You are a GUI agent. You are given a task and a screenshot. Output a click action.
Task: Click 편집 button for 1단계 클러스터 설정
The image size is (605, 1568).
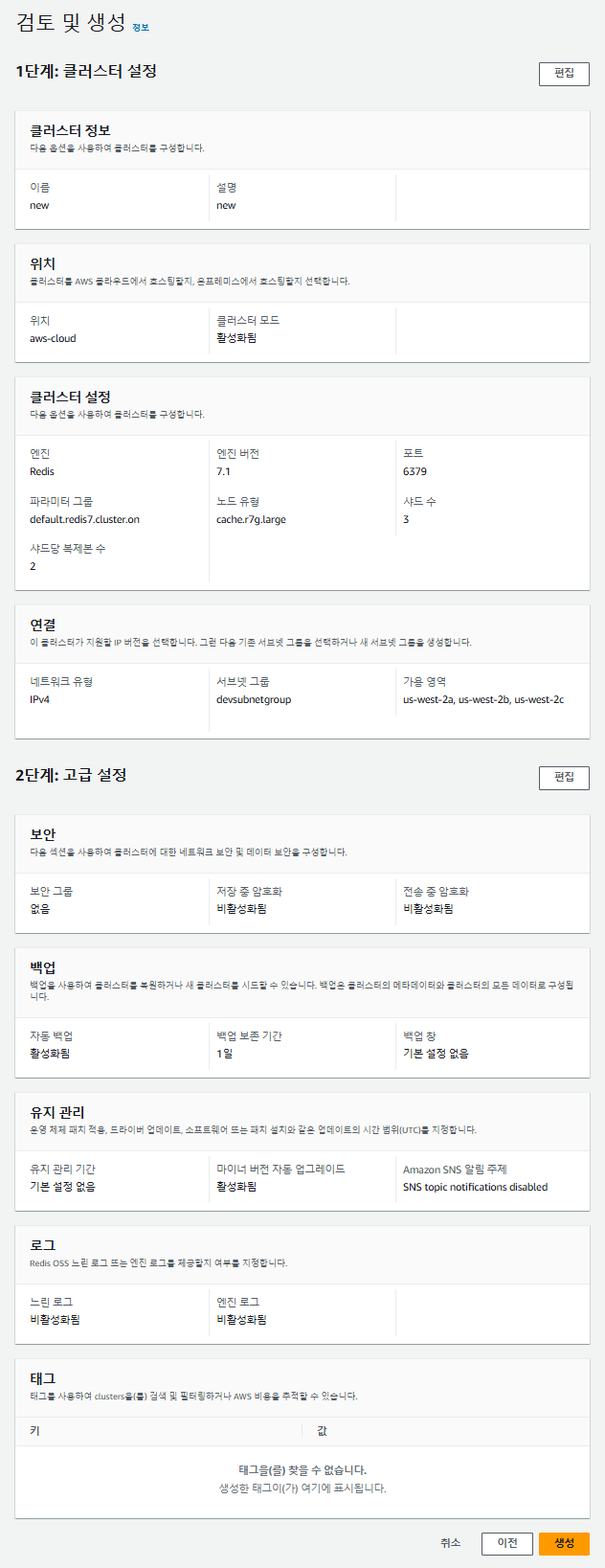tap(564, 73)
